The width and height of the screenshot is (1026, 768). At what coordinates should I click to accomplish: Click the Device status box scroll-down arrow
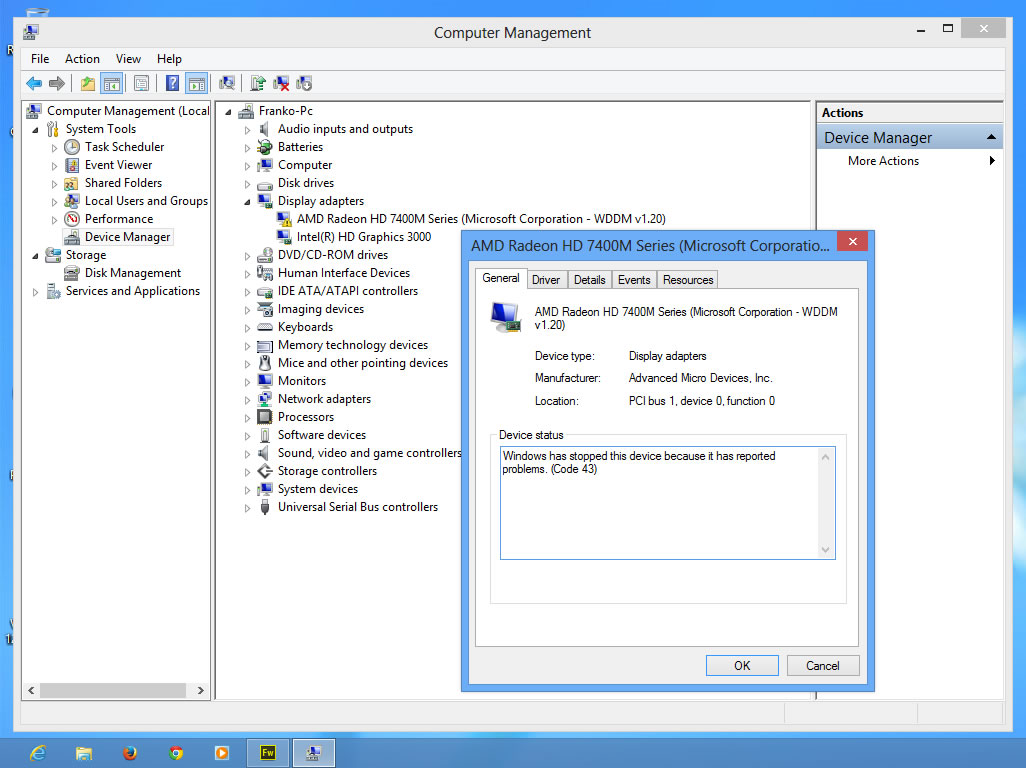click(x=825, y=550)
